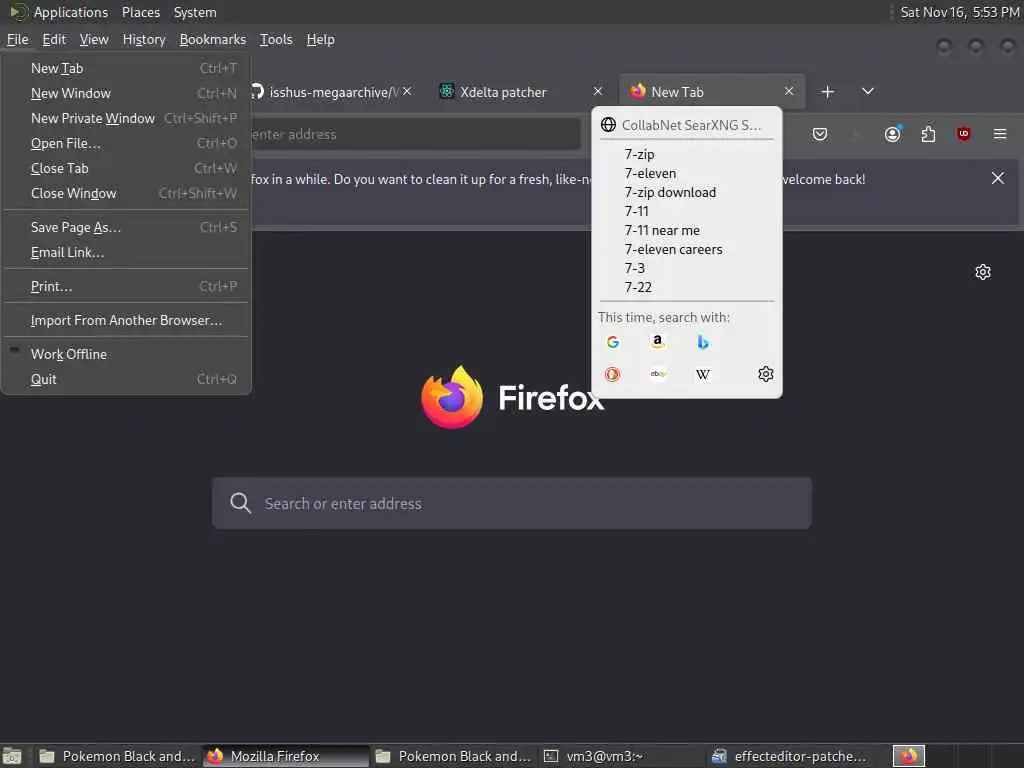Toggle Work Offline menu item

click(127, 354)
